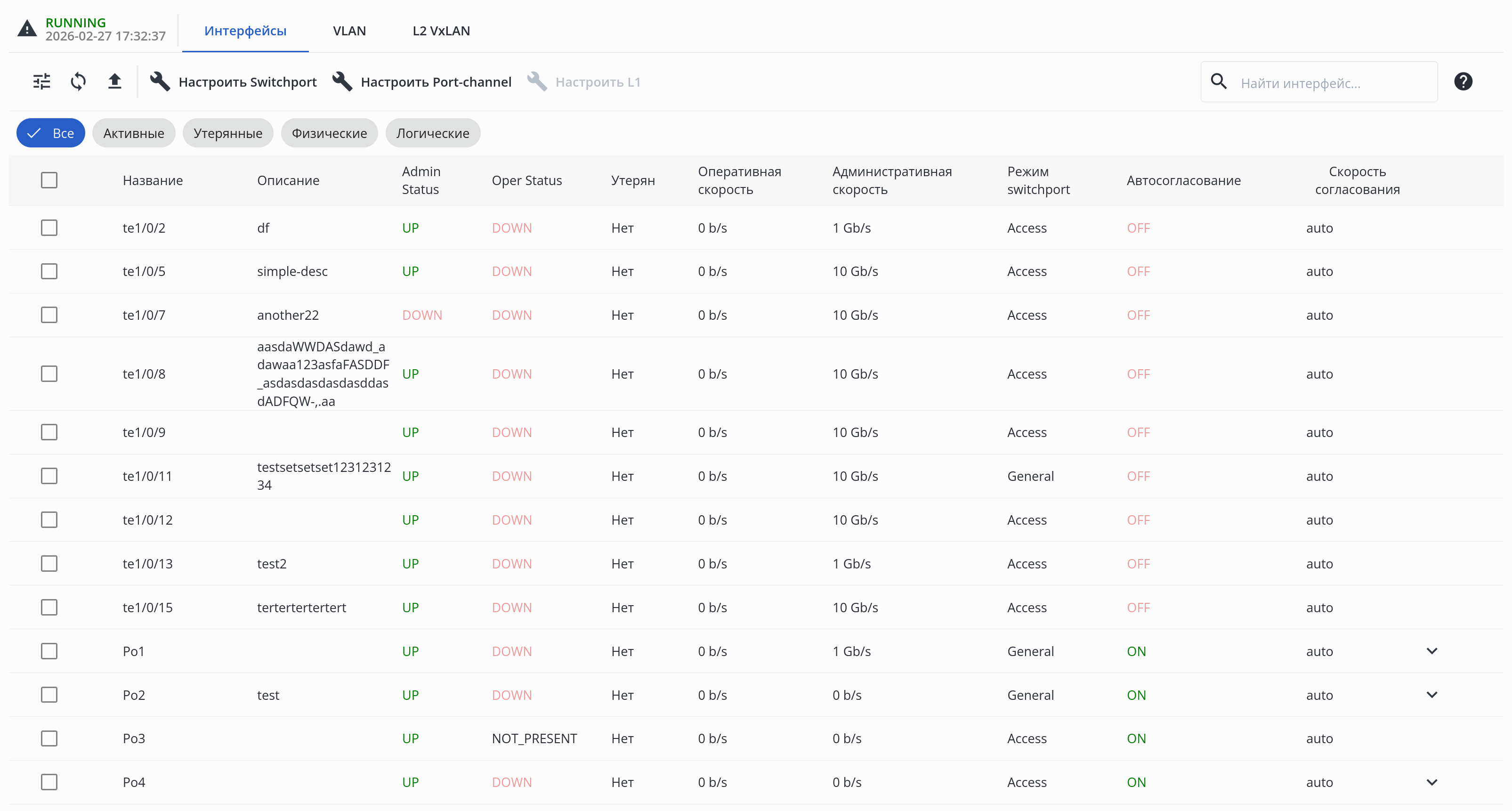The width and height of the screenshot is (1512, 811).
Task: Click the wrench icon for Port-channel
Action: [x=342, y=81]
